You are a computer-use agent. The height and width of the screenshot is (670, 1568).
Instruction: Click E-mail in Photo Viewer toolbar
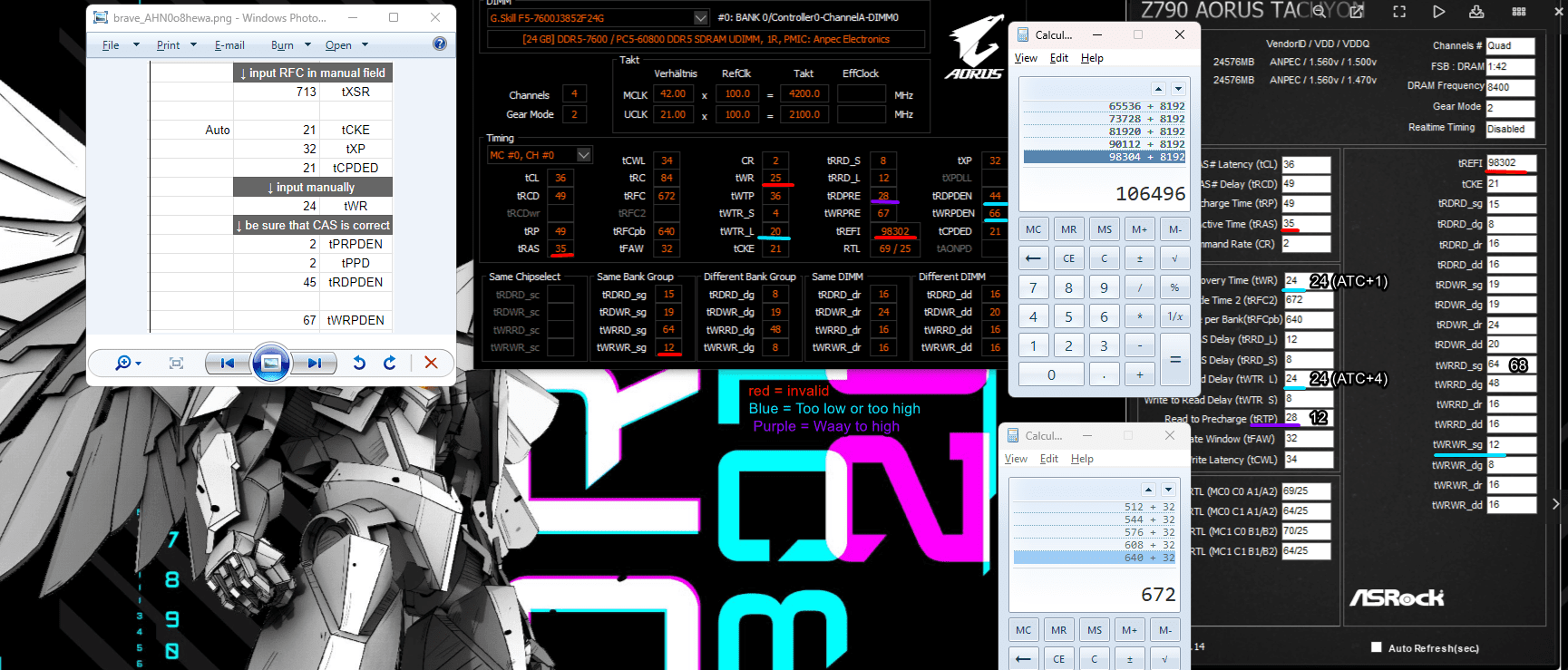point(229,44)
